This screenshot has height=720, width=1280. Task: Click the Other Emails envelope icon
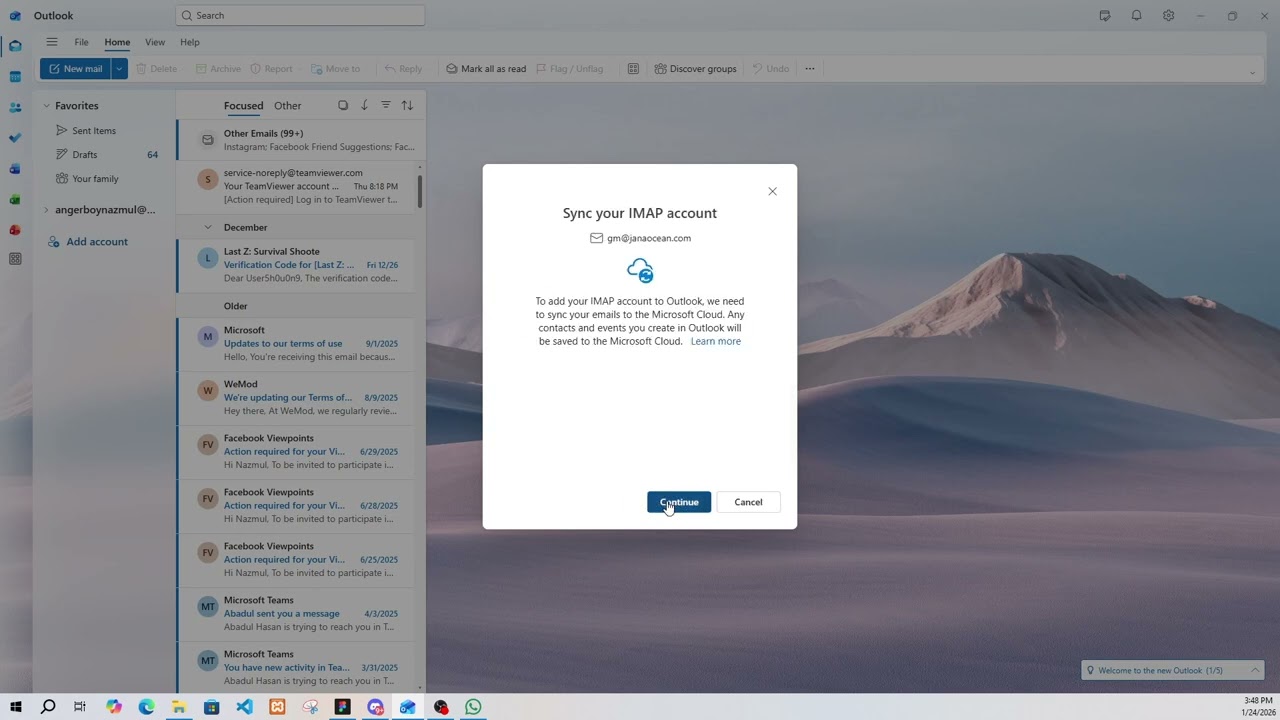point(207,140)
